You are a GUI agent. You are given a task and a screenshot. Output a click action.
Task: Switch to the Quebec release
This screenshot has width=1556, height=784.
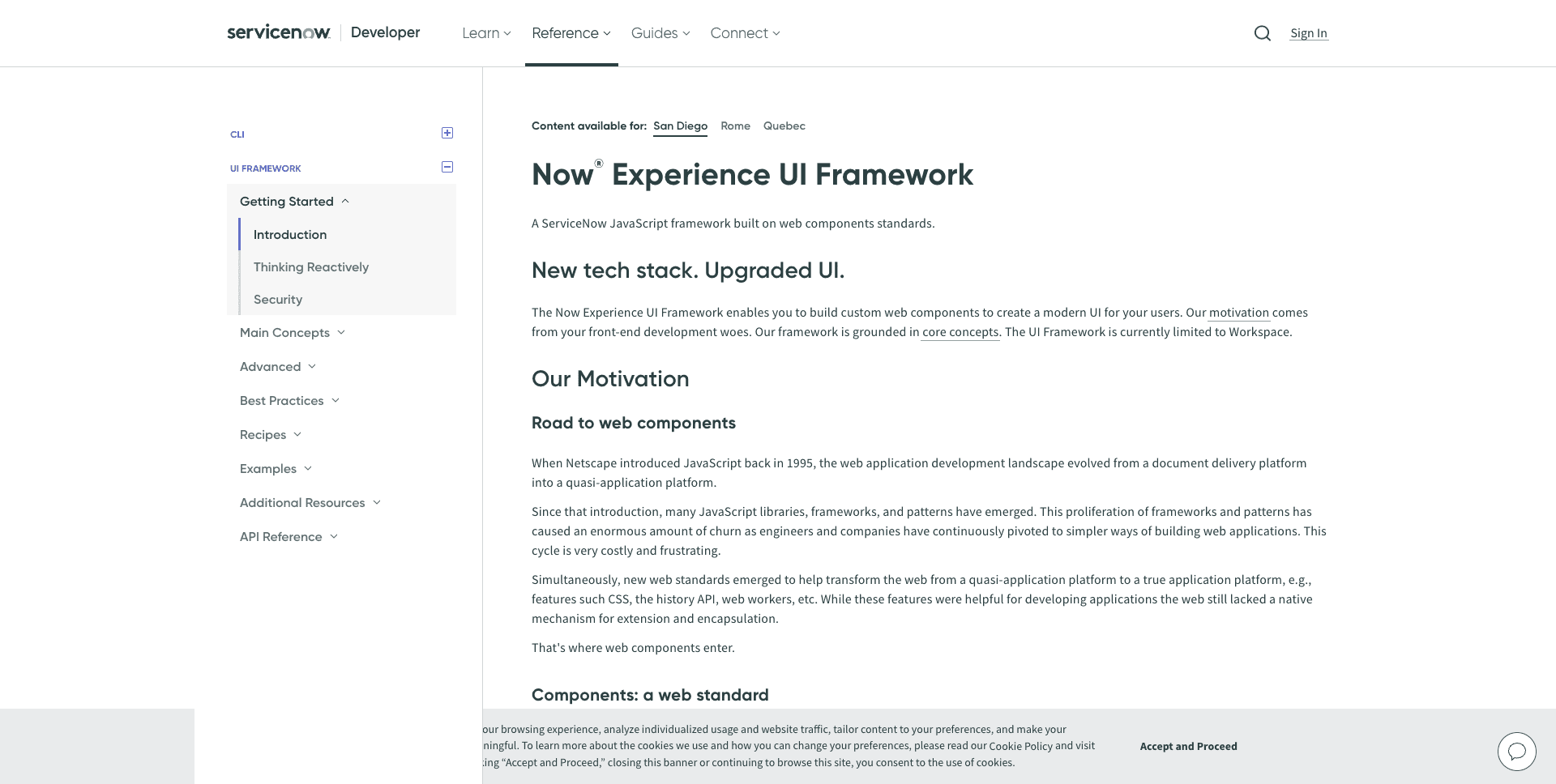[x=784, y=126]
